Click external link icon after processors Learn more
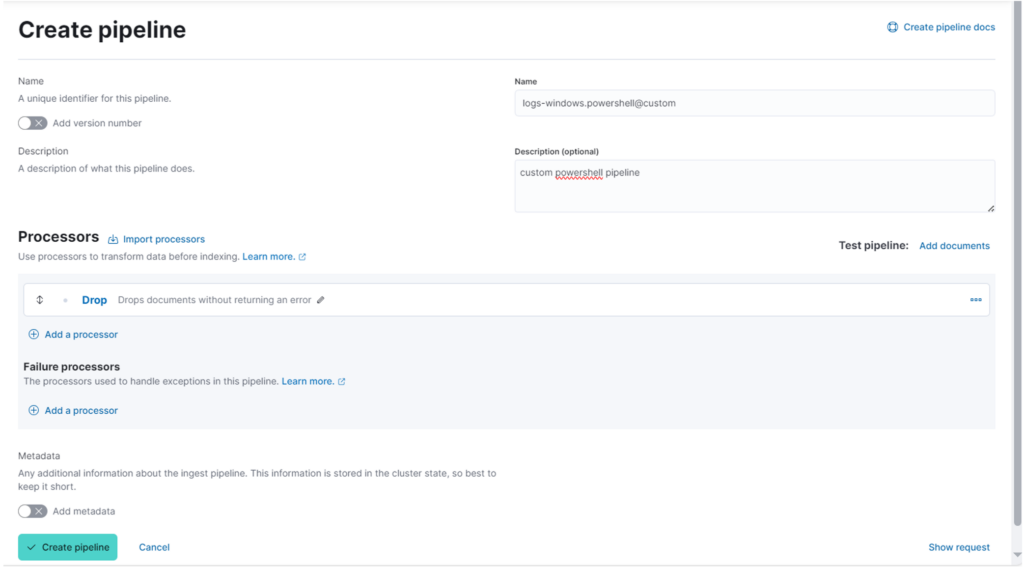This screenshot has height=568, width=1024. 302,257
